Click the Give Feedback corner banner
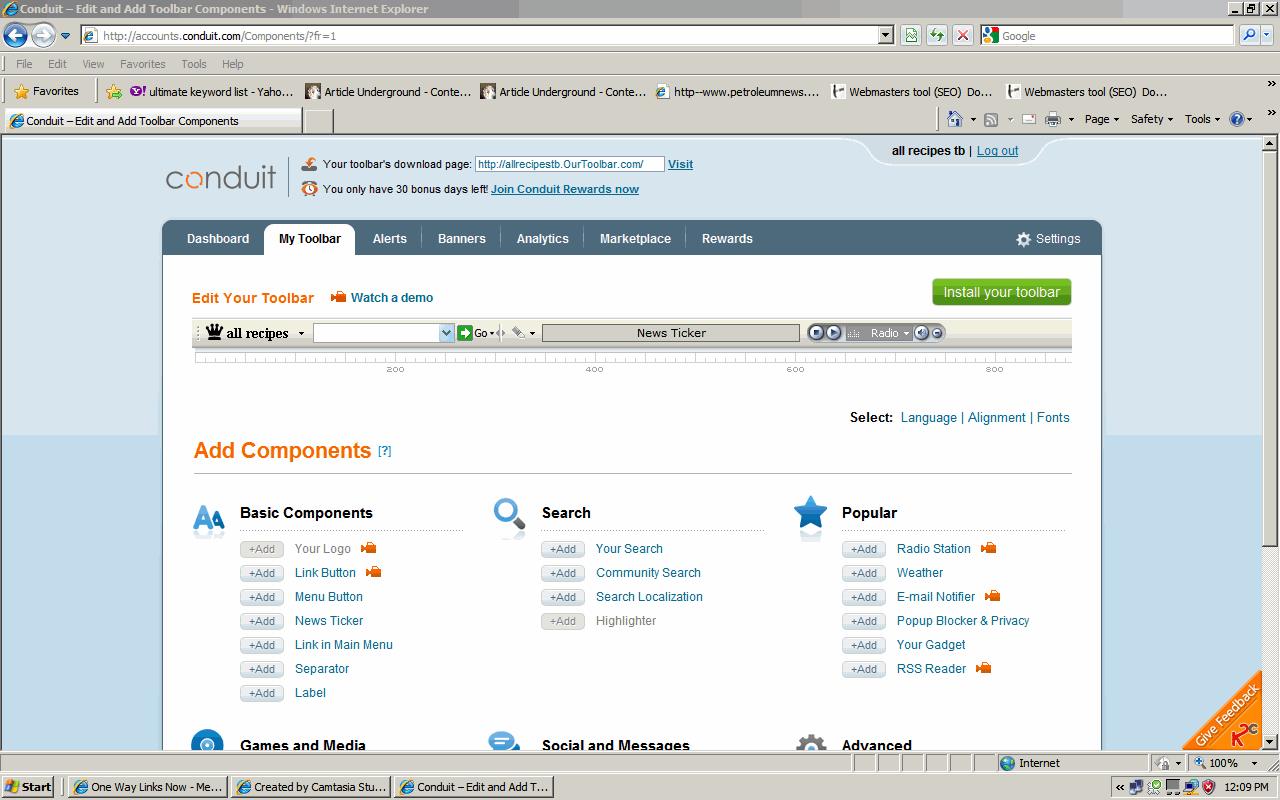1280x800 pixels. [x=1228, y=713]
